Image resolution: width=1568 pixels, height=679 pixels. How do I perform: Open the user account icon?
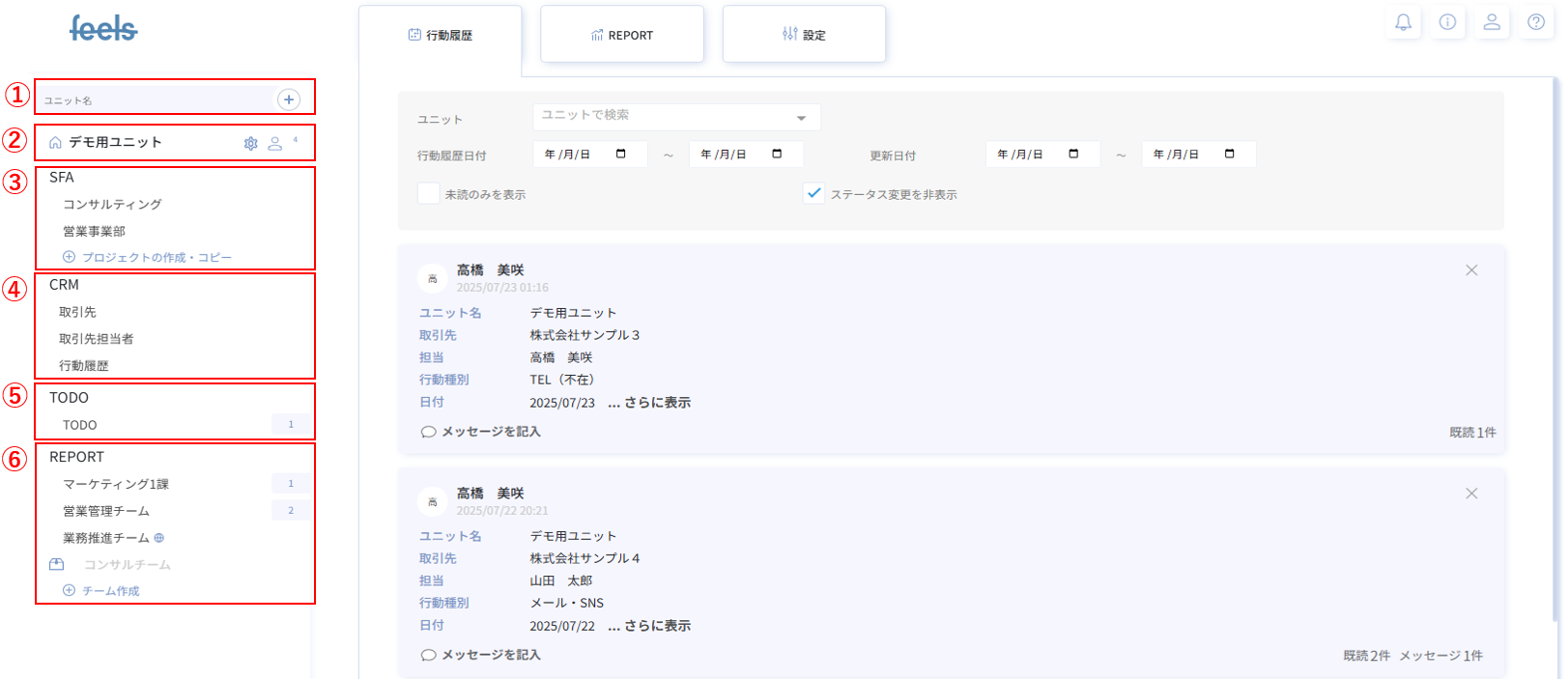(1492, 22)
